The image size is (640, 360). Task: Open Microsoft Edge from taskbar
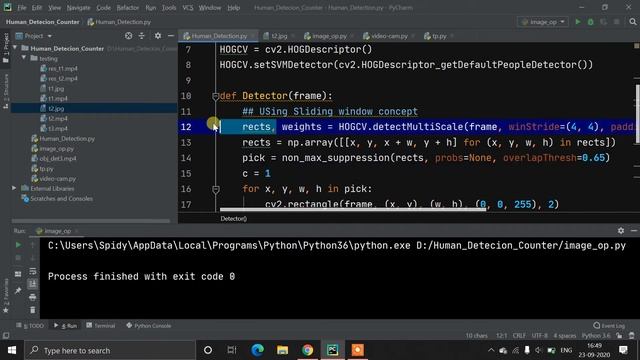pos(258,350)
